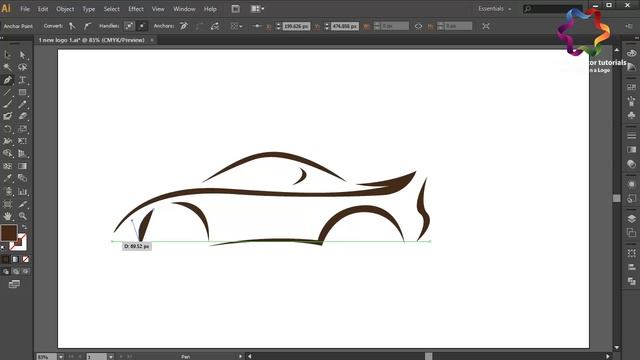
Task: Open the File menu
Action: click(25, 9)
